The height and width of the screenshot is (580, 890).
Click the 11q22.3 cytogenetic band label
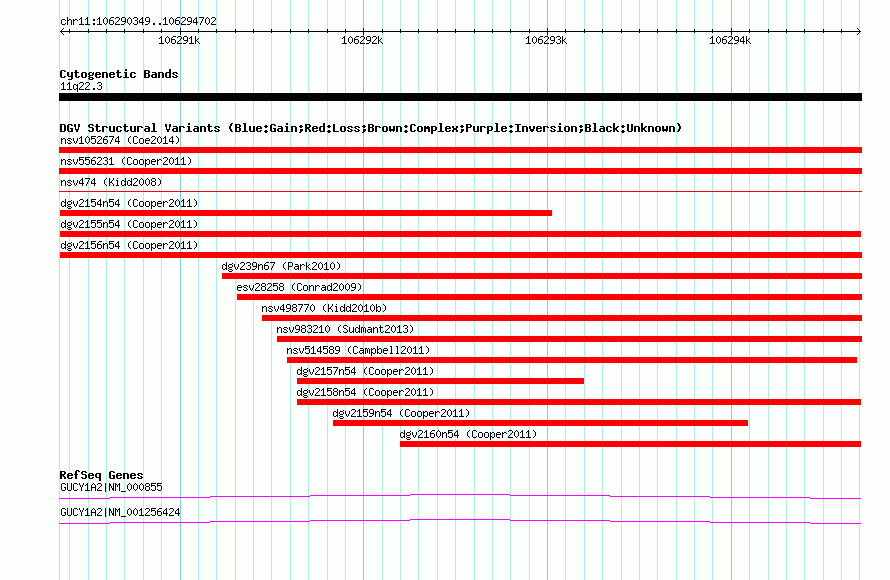81,86
